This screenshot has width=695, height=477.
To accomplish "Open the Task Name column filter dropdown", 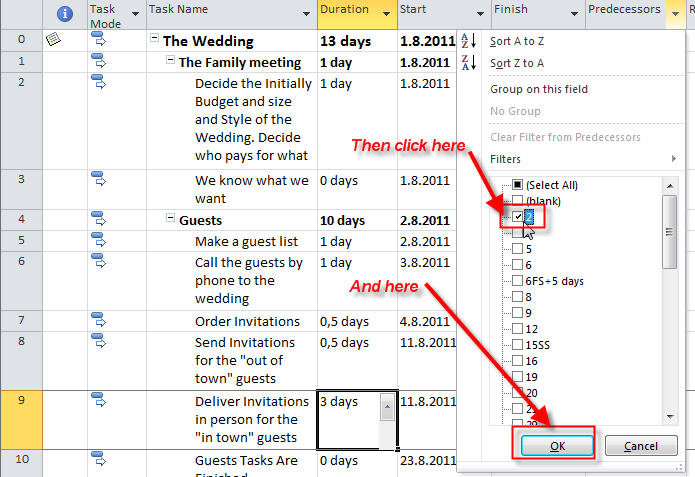I will coord(305,14).
